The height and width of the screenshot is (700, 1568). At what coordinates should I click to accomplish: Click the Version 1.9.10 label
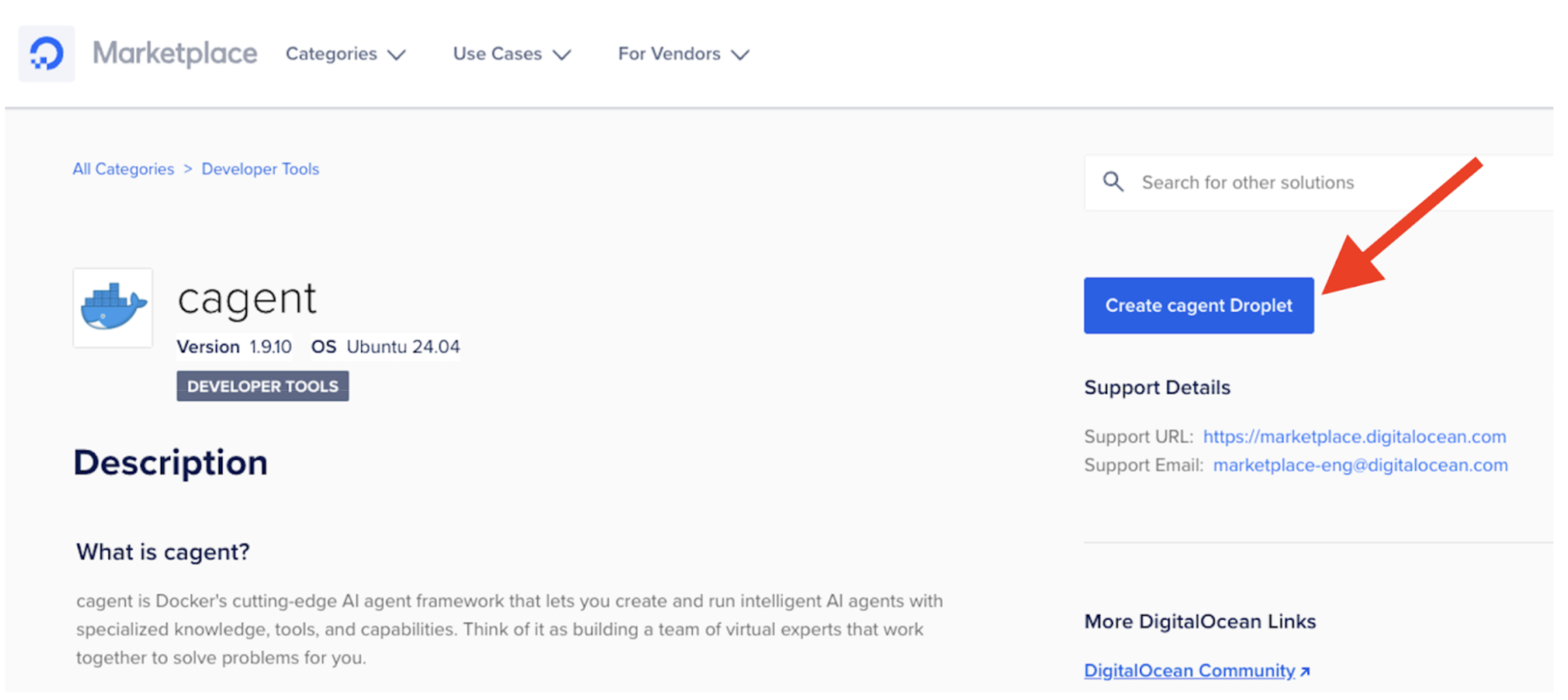234,347
